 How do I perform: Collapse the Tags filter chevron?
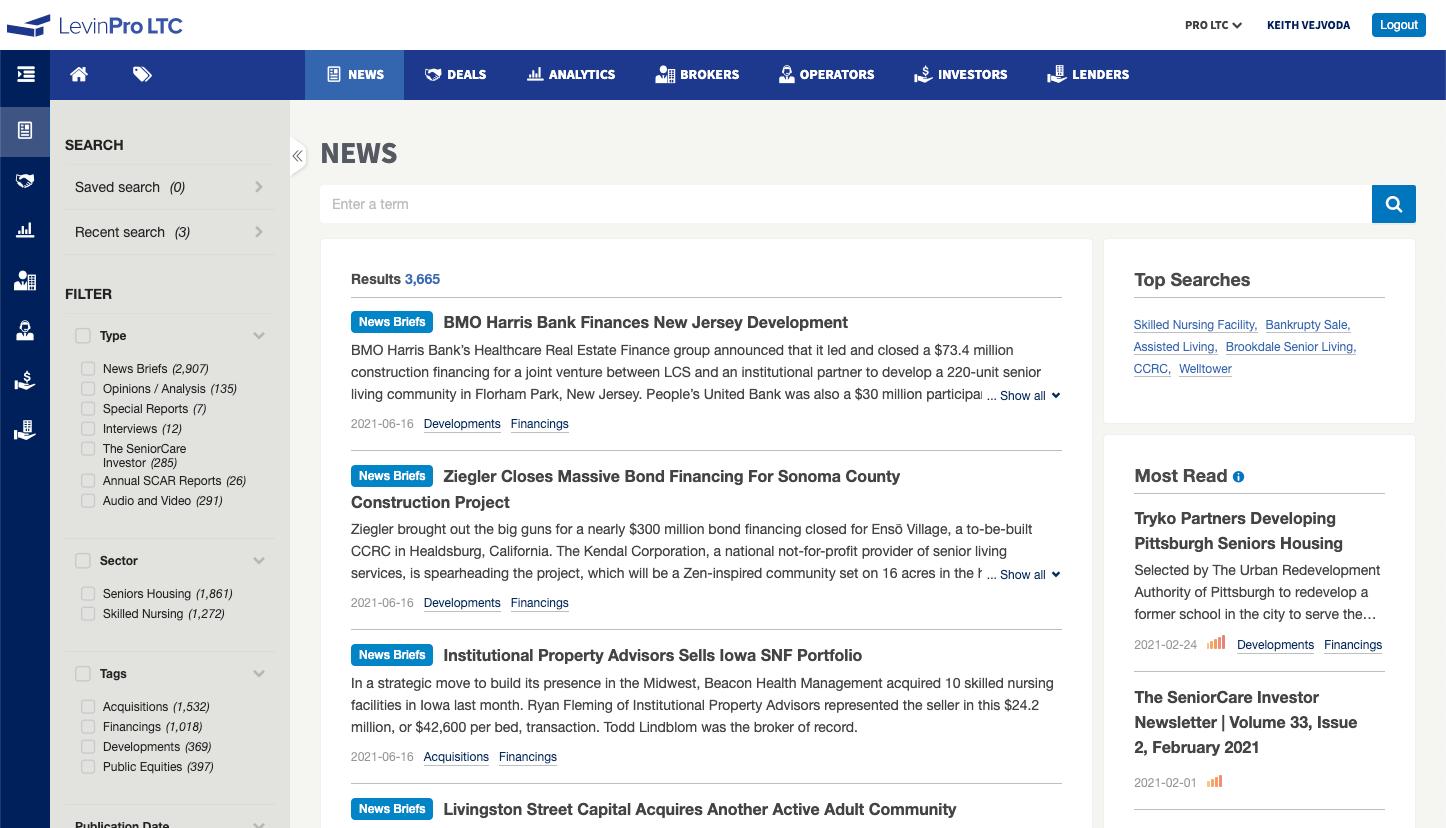(259, 674)
